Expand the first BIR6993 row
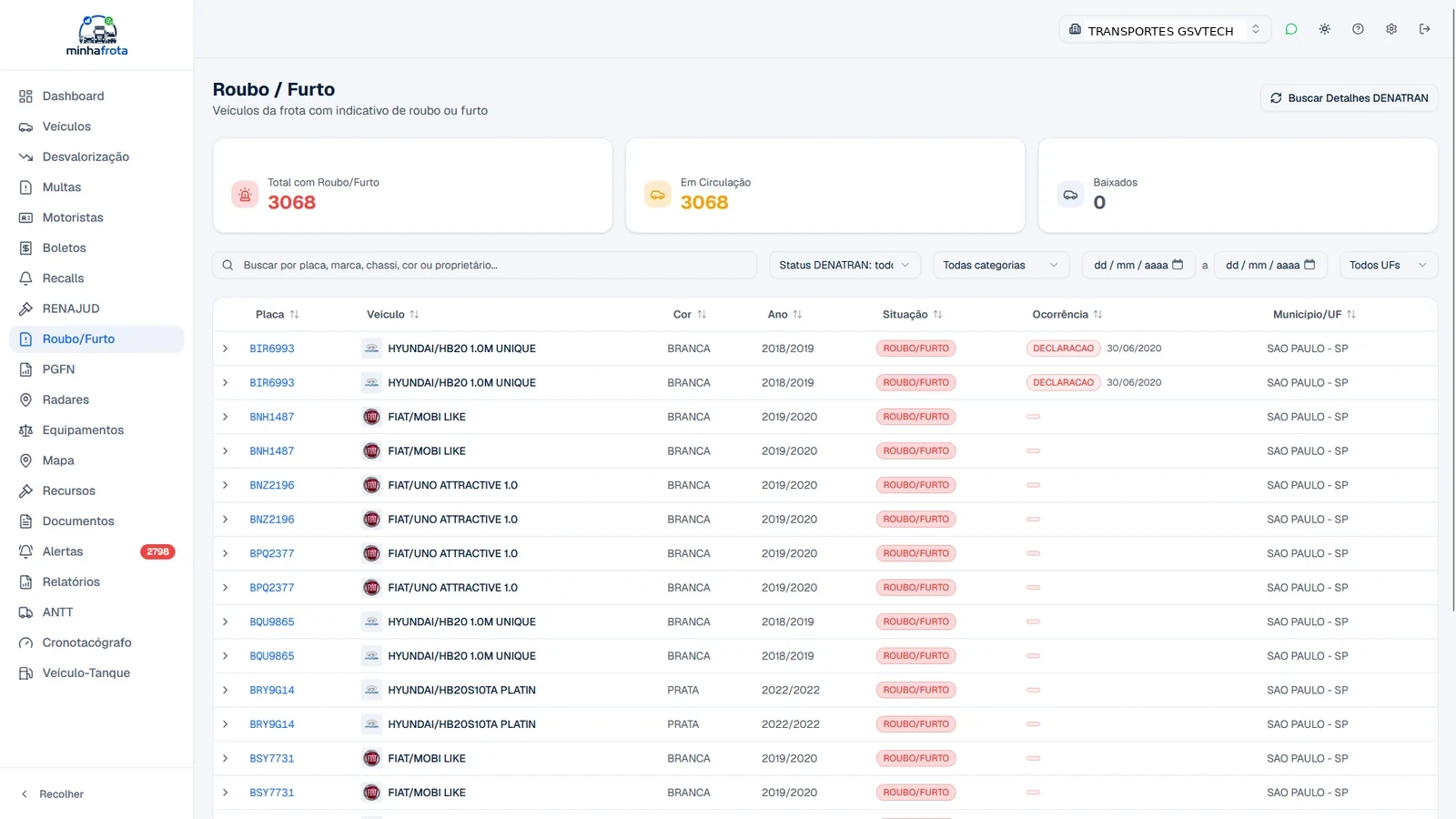 226,349
